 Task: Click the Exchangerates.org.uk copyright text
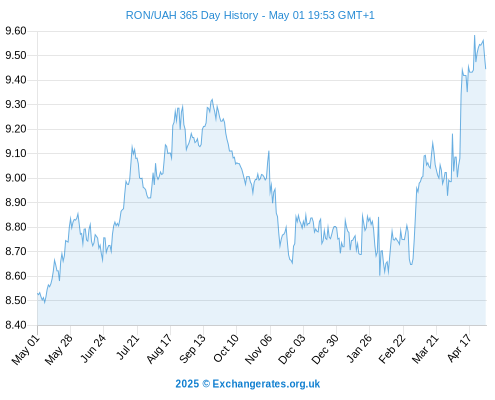coord(248,384)
